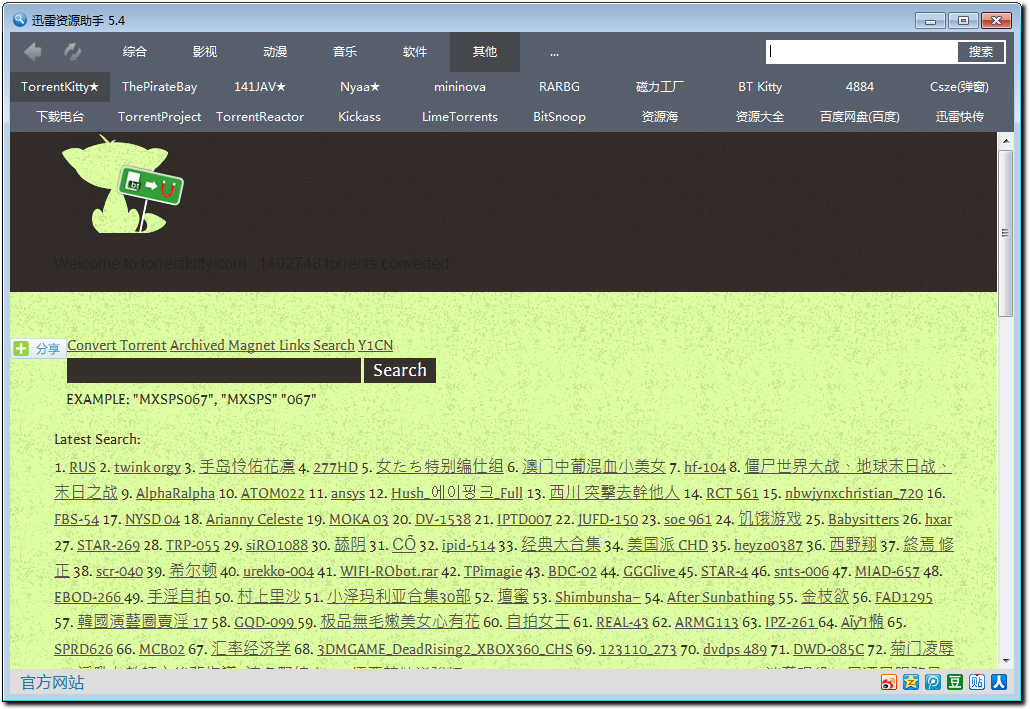Expand more categories with the ... item

(554, 52)
